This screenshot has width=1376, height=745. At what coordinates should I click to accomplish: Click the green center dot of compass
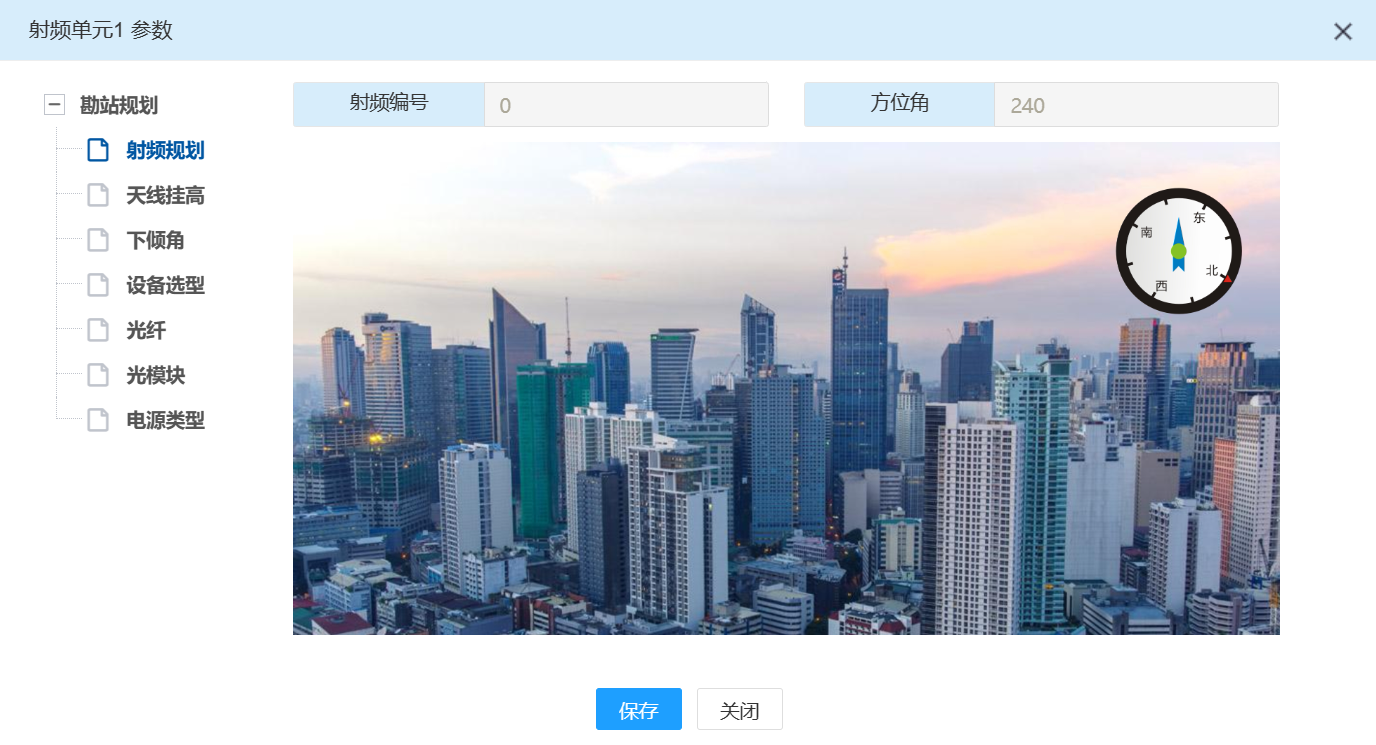(x=1178, y=251)
